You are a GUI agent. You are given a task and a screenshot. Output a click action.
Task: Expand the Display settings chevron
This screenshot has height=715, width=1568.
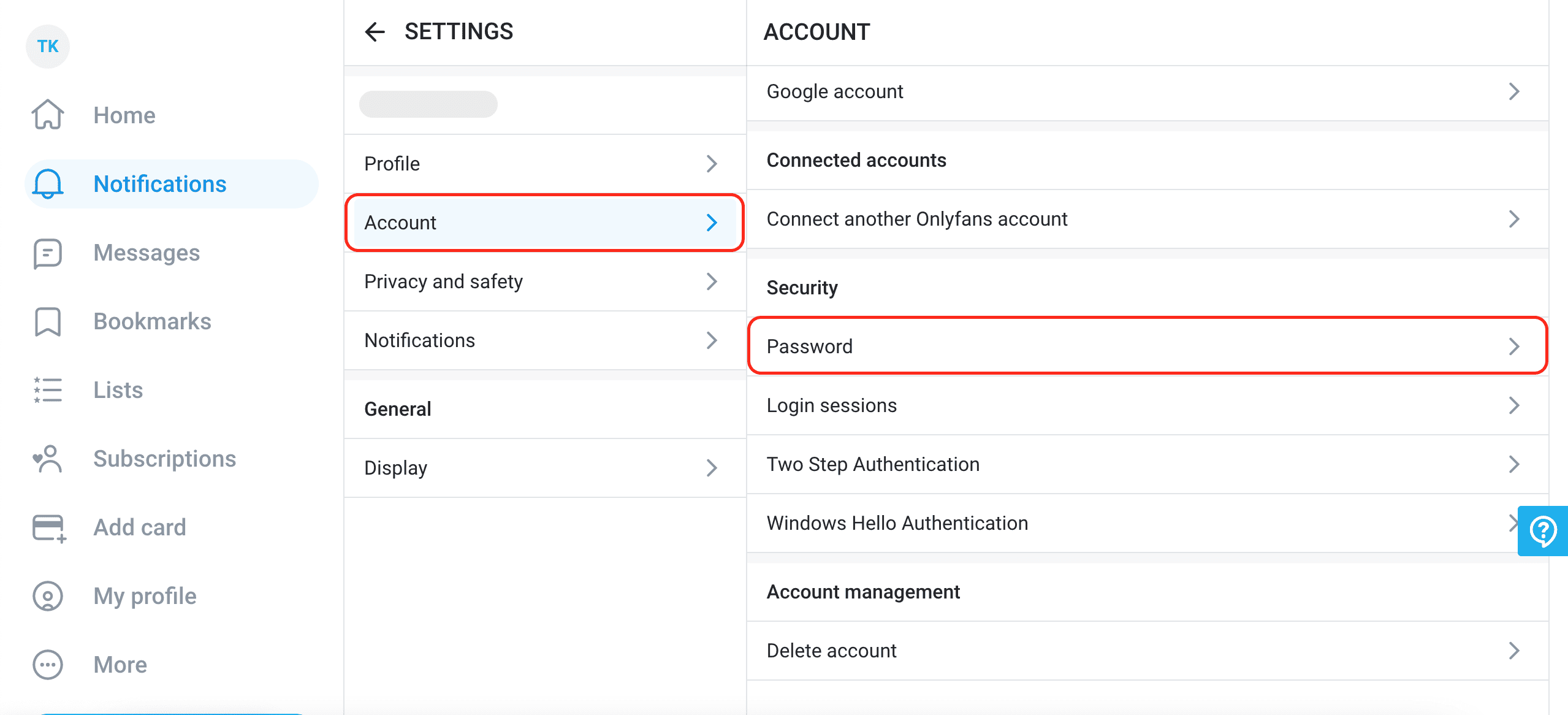pyautogui.click(x=711, y=468)
